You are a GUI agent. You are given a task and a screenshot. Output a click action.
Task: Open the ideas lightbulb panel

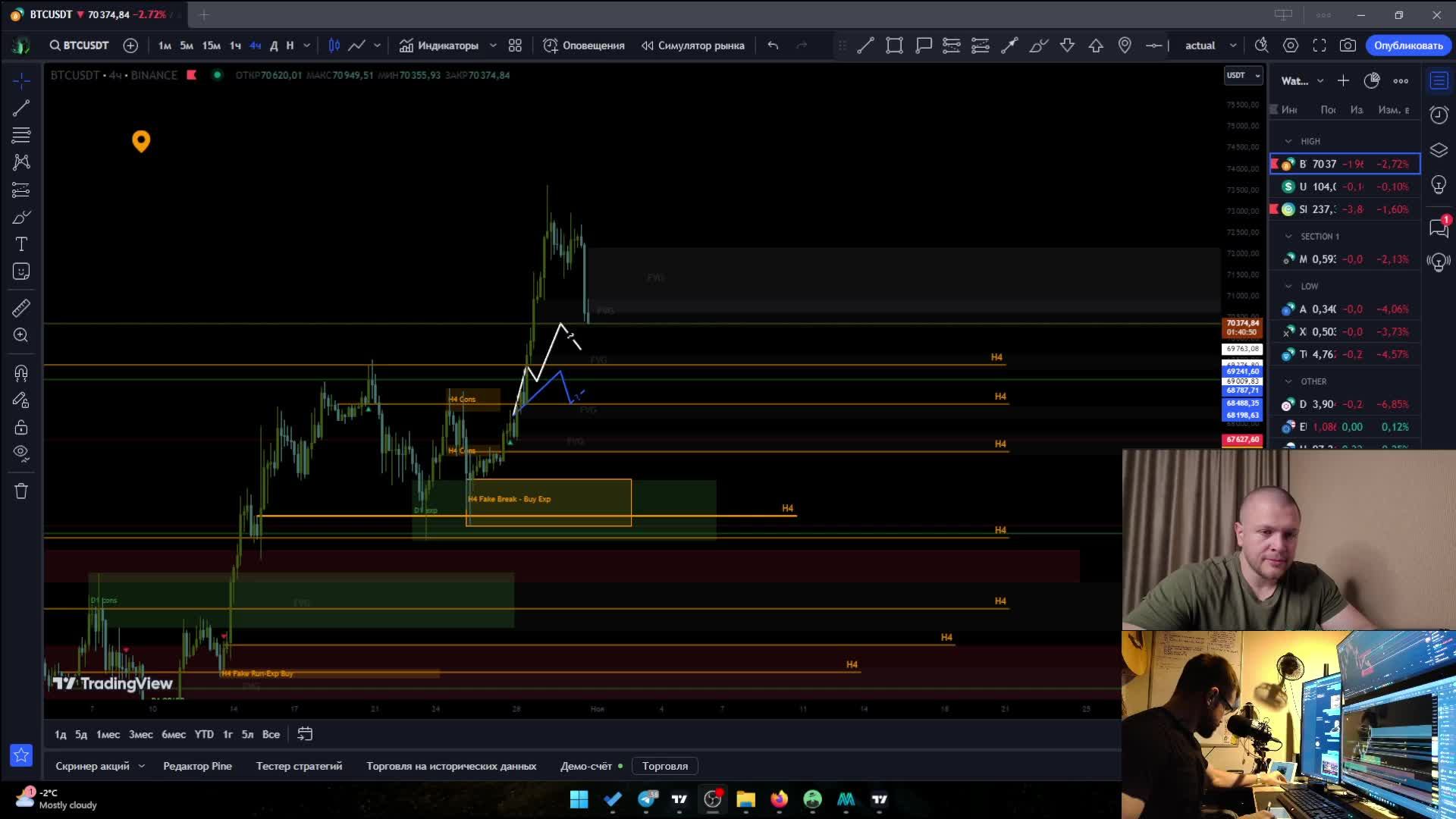[1439, 185]
